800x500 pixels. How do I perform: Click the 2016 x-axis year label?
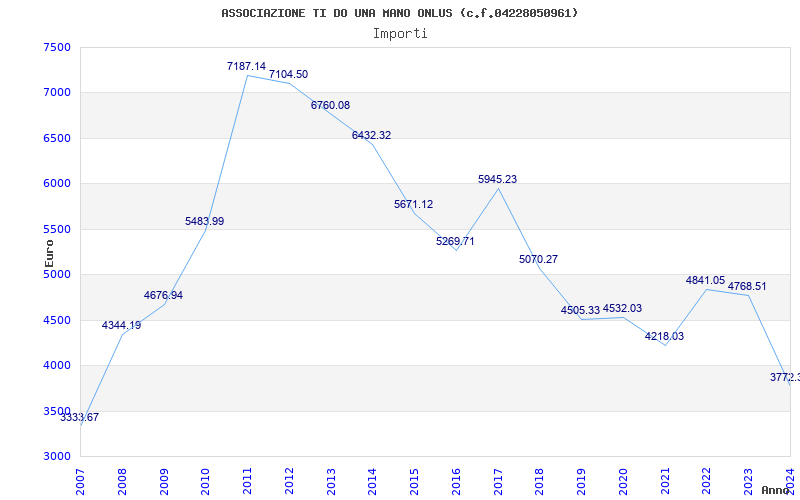[456, 482]
